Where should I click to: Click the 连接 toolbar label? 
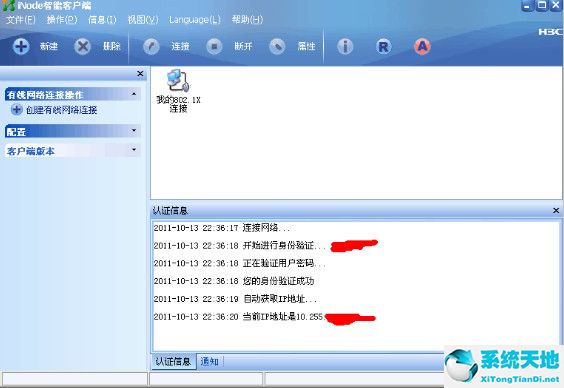pyautogui.click(x=180, y=46)
